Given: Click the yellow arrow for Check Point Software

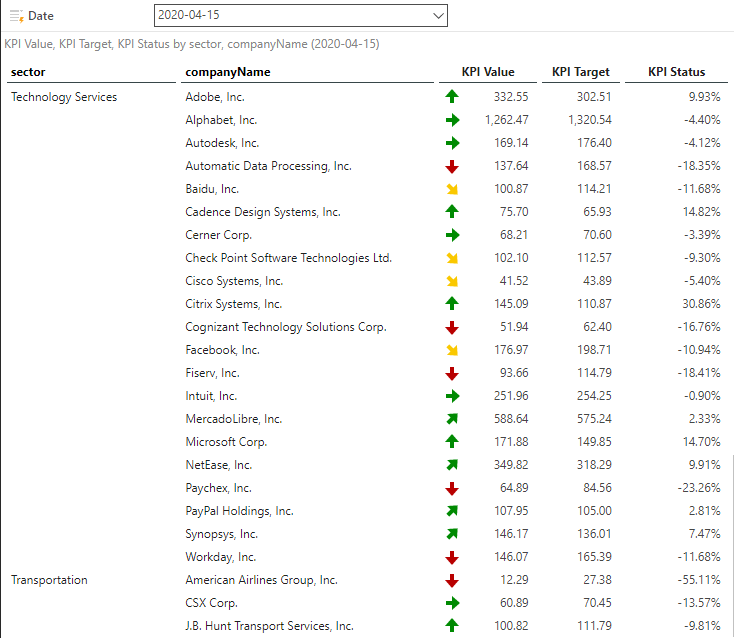Looking at the screenshot, I should [452, 258].
